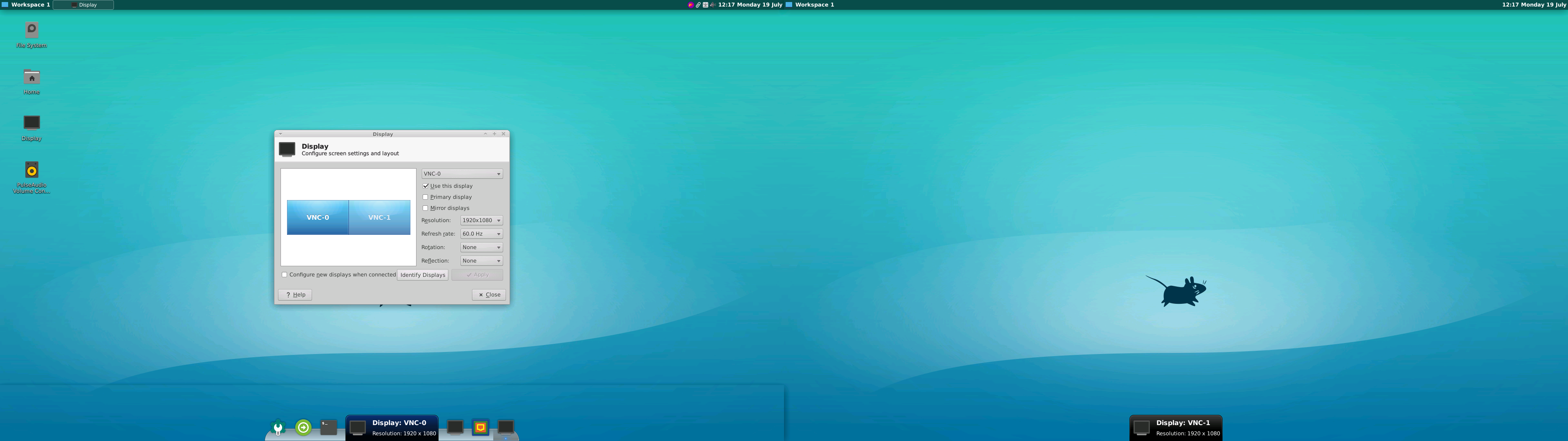The width and height of the screenshot is (1568, 441).
Task: Change the Resolution dropdown from 1920x1080
Action: (481, 220)
